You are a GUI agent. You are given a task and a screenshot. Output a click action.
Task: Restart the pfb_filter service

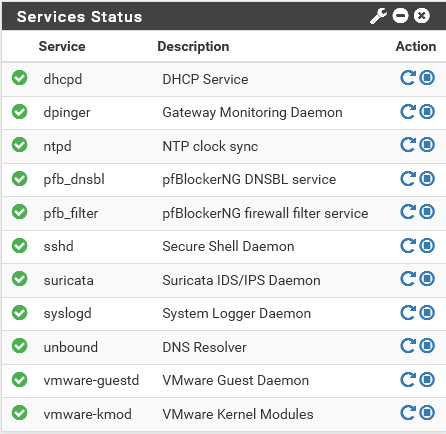(408, 212)
